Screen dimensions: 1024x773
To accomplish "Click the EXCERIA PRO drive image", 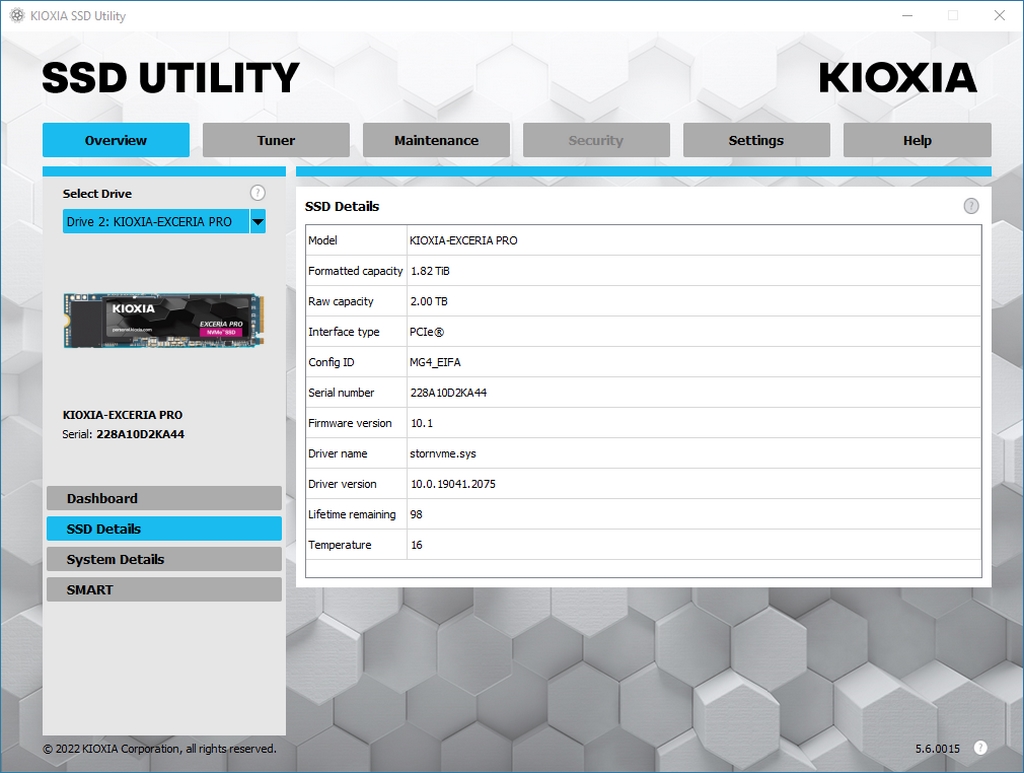I will (x=164, y=321).
